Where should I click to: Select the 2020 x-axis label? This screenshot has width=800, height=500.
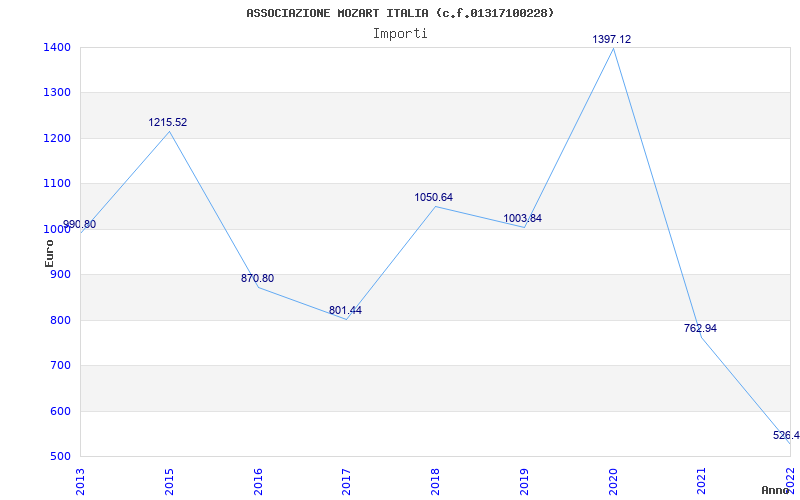click(x=613, y=482)
